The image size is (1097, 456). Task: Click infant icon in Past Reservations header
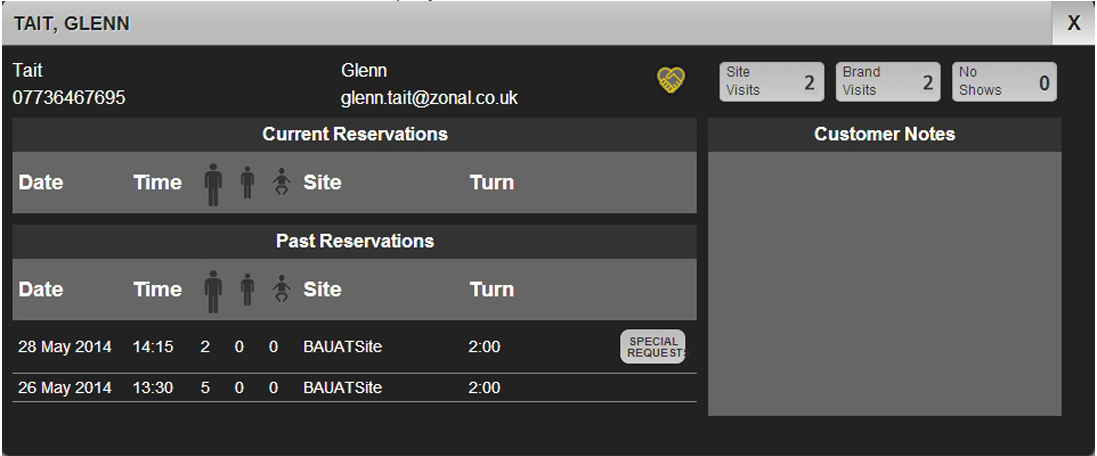tap(282, 290)
